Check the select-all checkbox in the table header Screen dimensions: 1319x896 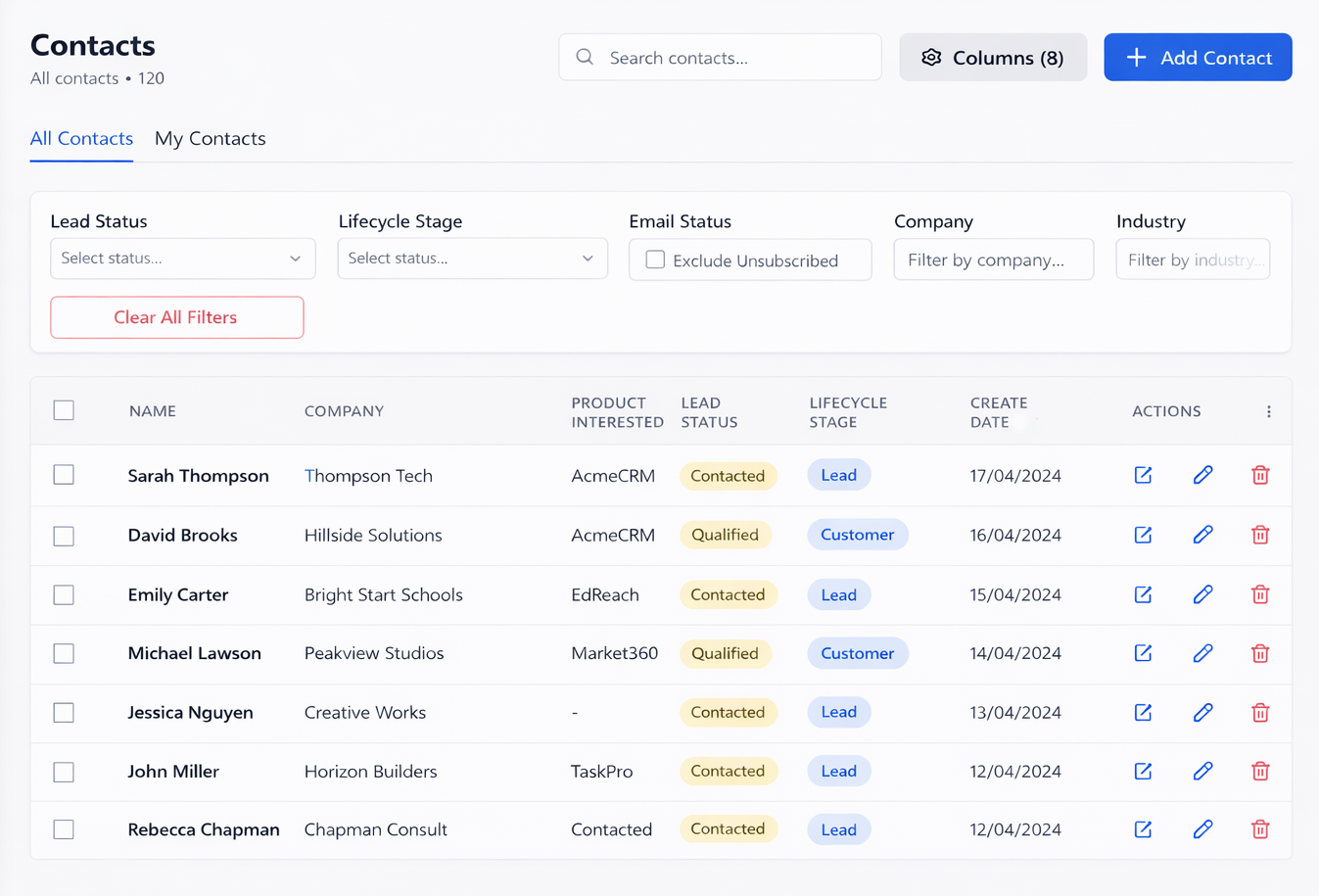click(x=64, y=410)
